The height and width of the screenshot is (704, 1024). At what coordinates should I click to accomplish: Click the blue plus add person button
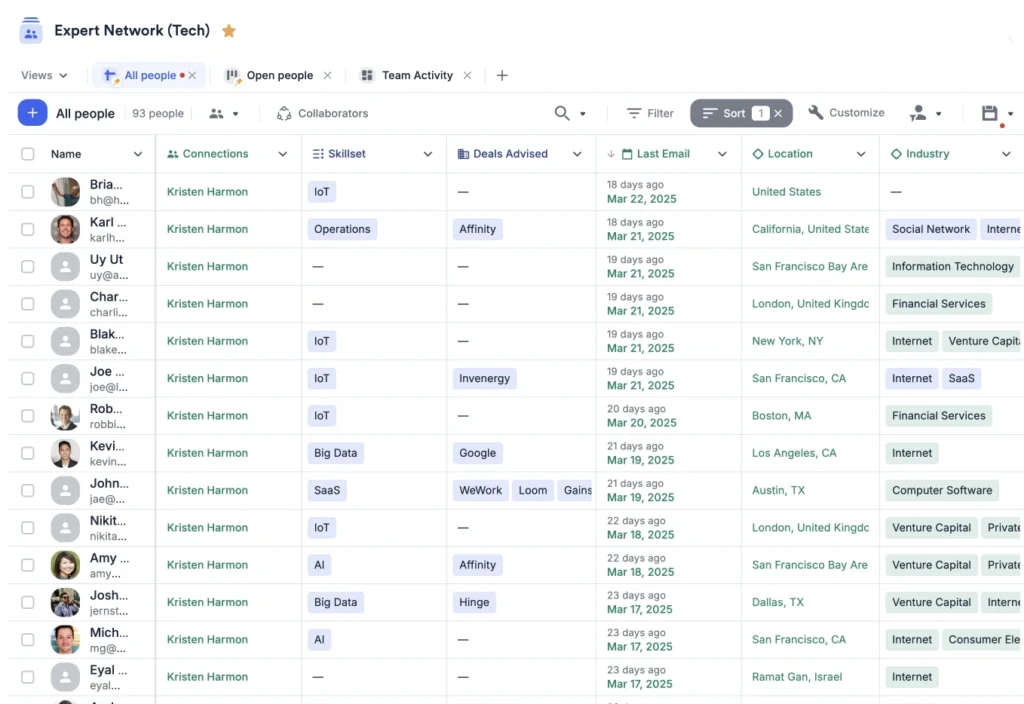click(x=32, y=113)
